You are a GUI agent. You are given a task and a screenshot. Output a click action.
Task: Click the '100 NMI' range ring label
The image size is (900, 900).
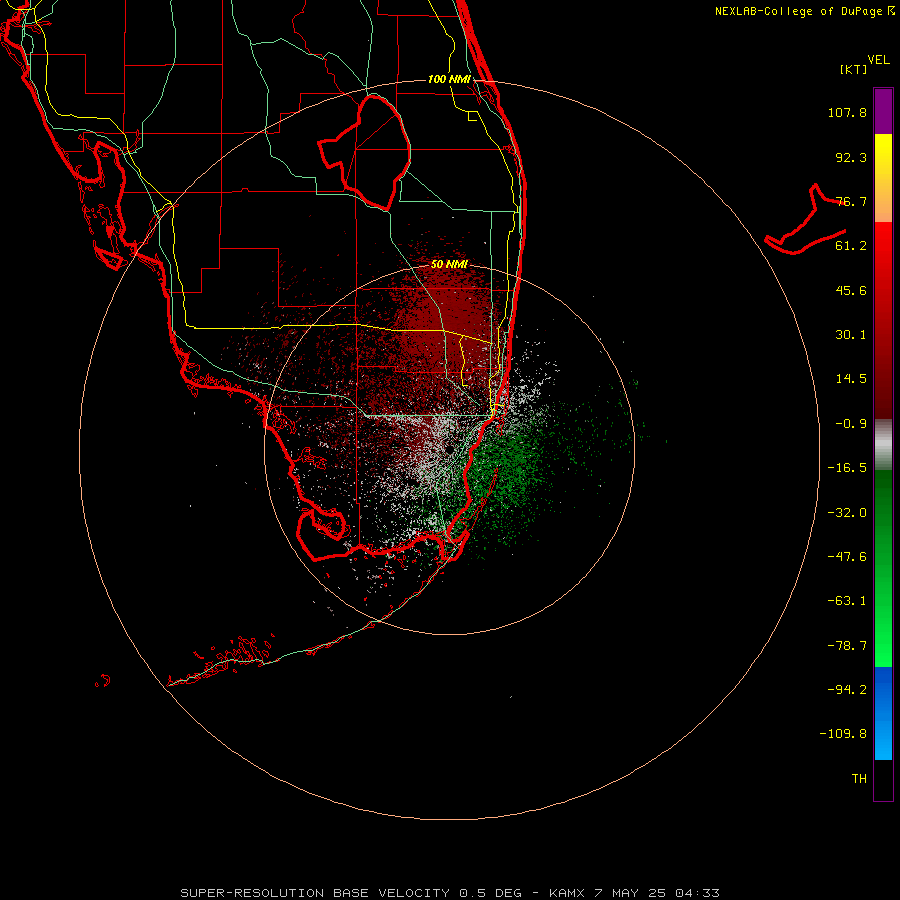(x=449, y=79)
